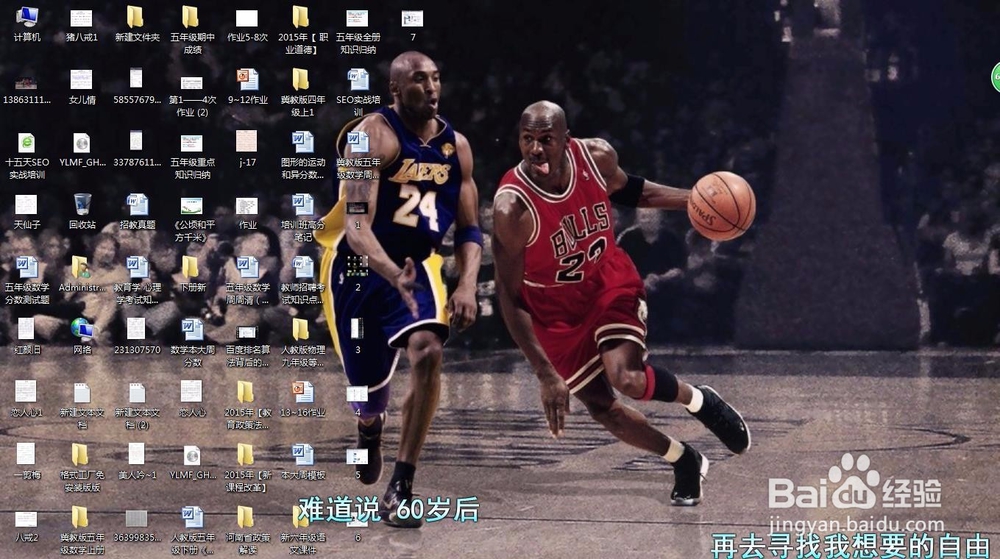Select the 2015年【新课程改革】 folder
1000x559 pixels.
click(246, 454)
